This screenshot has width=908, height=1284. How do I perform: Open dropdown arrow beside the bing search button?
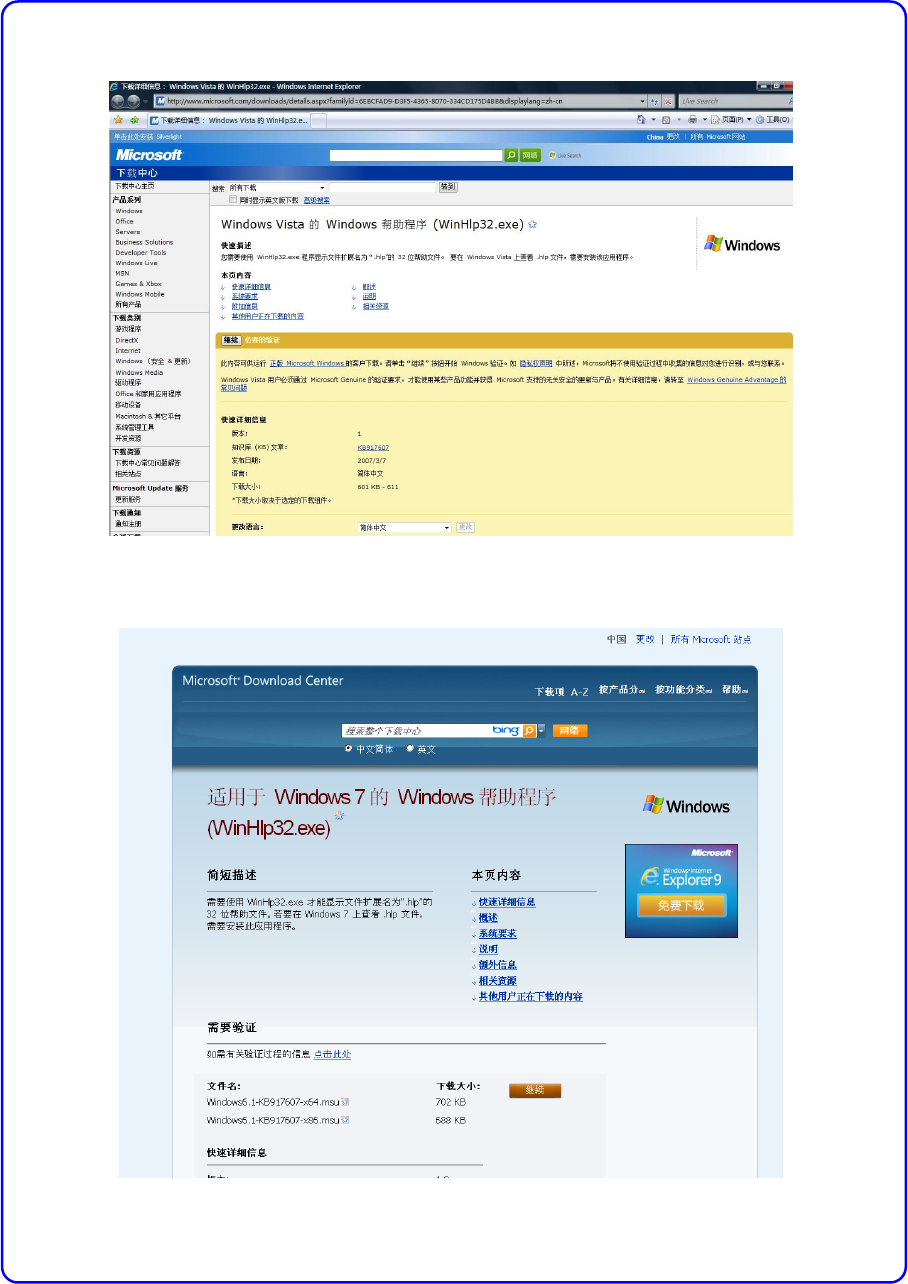coord(541,731)
